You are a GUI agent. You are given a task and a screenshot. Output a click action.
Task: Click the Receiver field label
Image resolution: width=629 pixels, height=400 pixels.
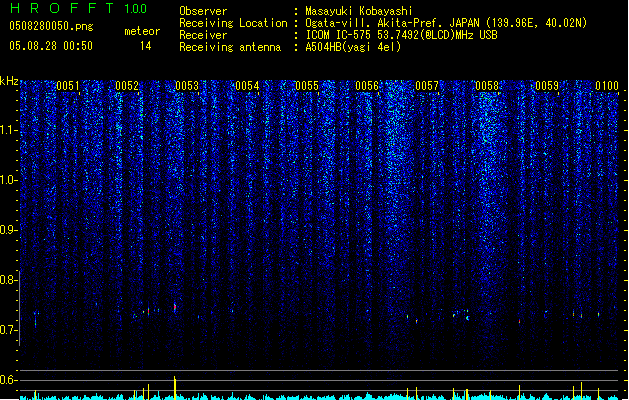tap(203, 35)
